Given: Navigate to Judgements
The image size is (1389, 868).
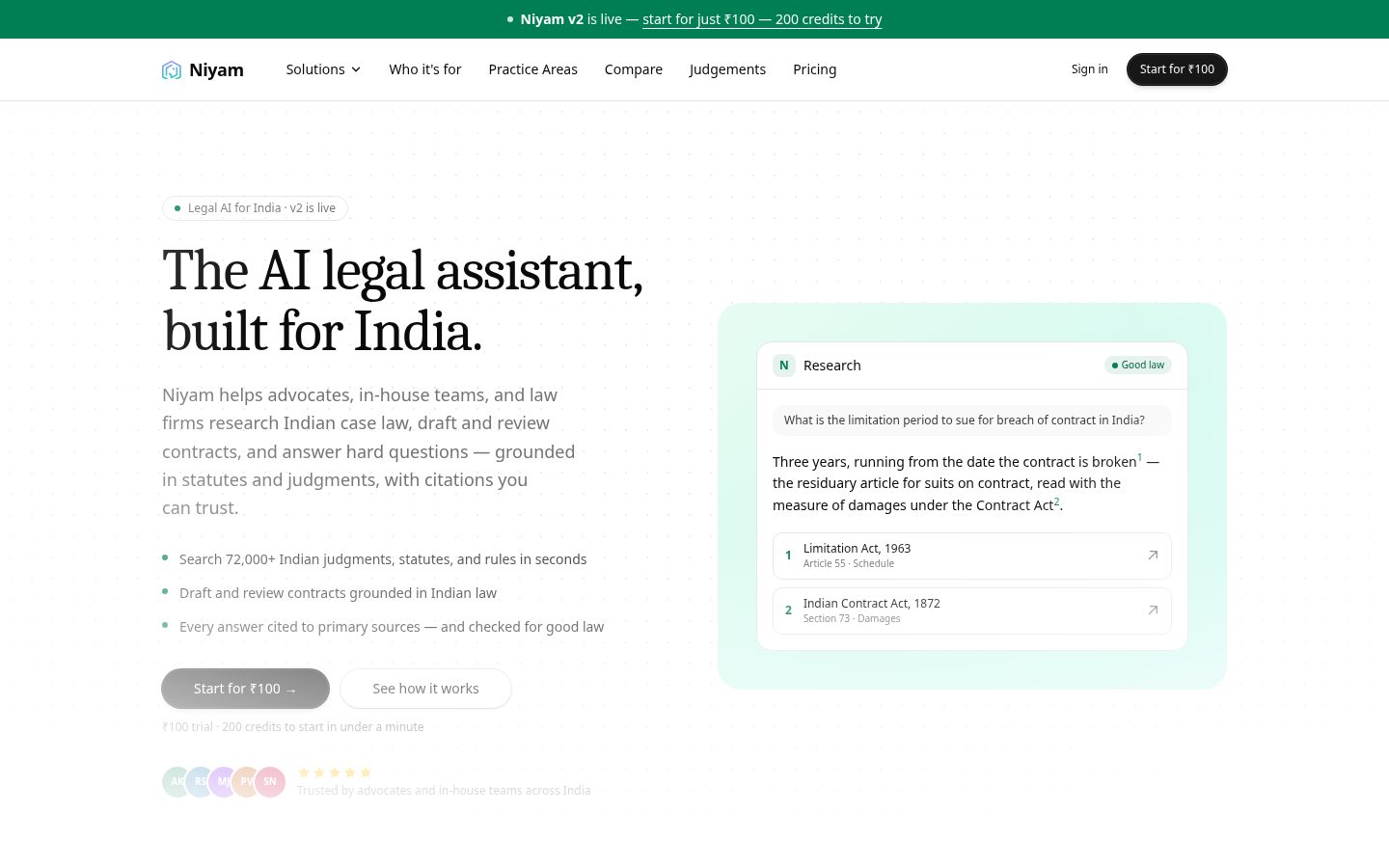Looking at the screenshot, I should (727, 69).
